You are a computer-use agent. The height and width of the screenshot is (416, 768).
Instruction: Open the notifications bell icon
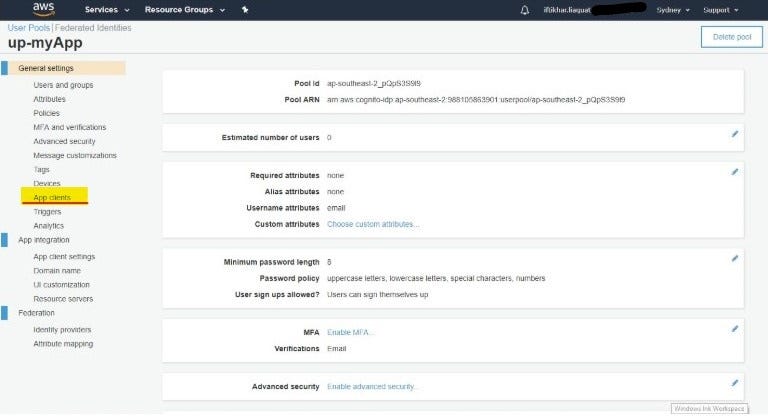point(525,10)
